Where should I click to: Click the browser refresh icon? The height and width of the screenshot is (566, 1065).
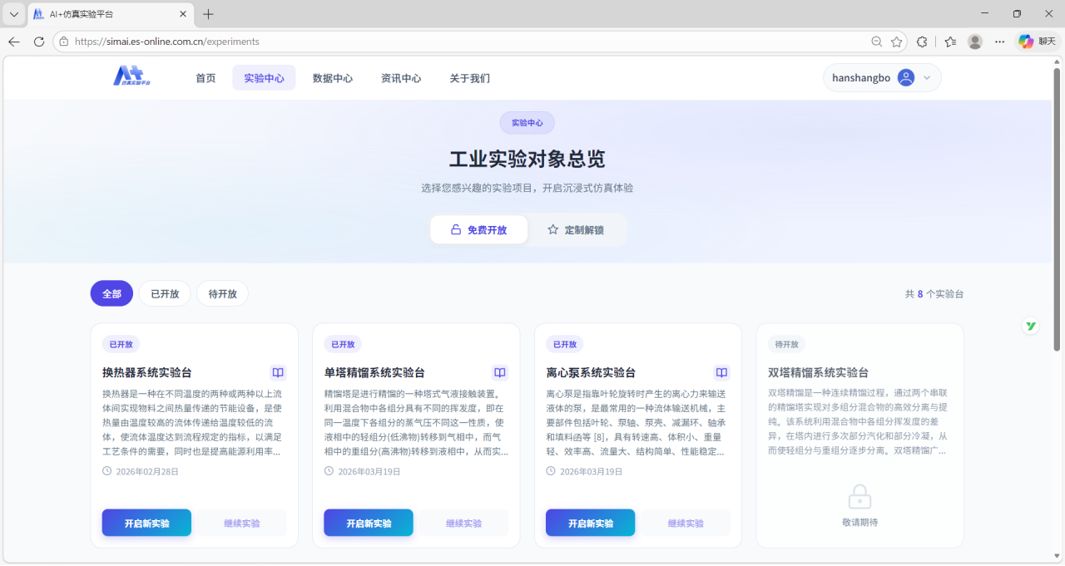39,41
